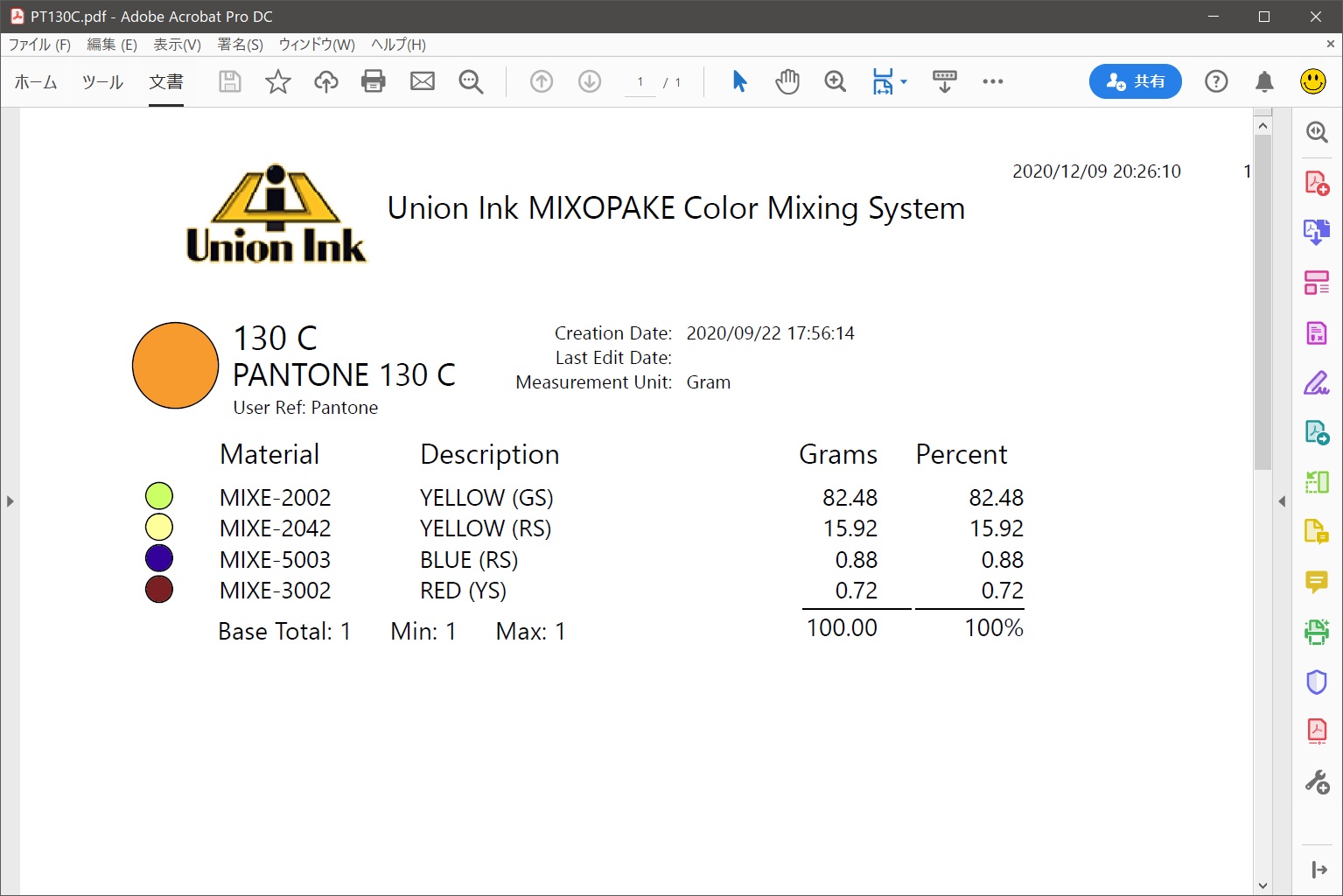Viewport: 1343px width, 896px height.
Task: Click the title 'PANTONE 130 C'
Action: pyautogui.click(x=344, y=375)
